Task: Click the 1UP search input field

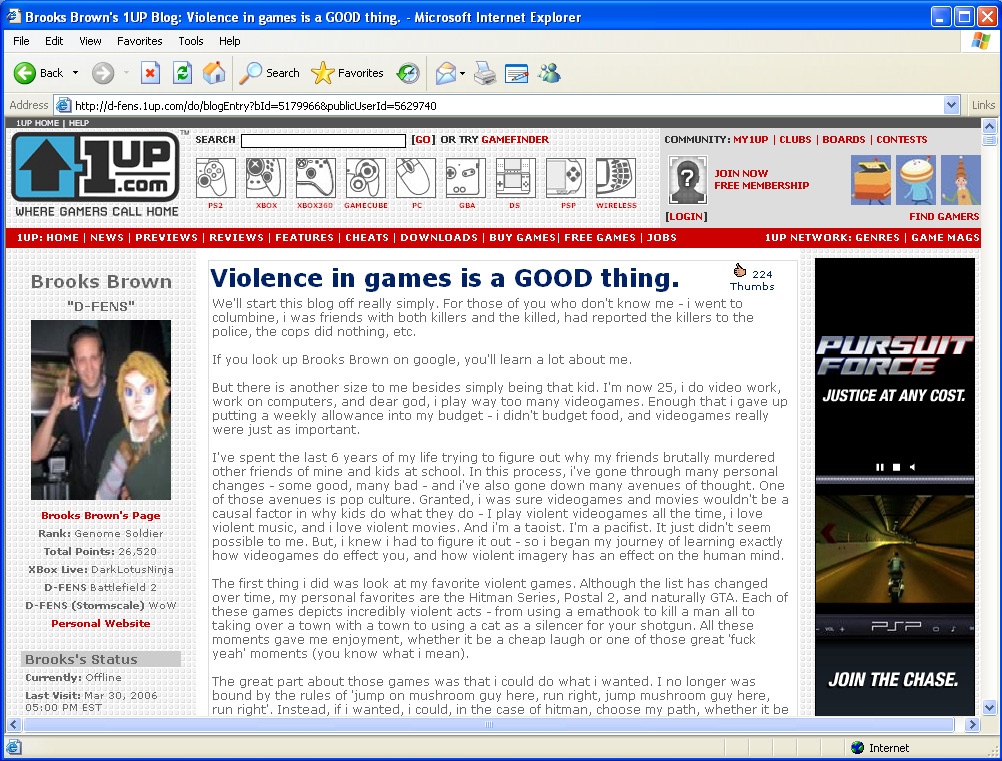Action: 323,141
